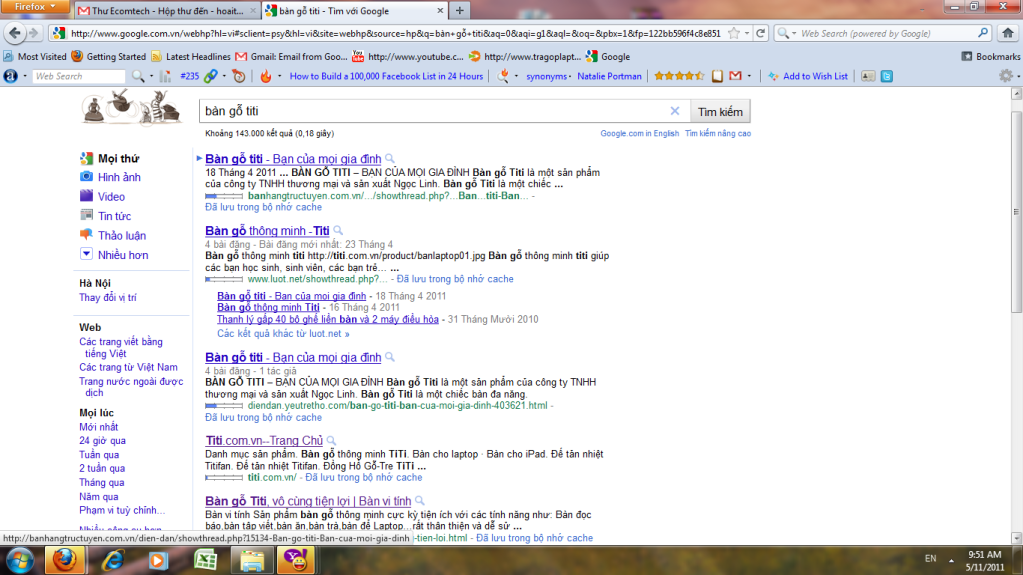Screen dimensions: 1023x575
Task: Switch to the Thư Ecomtech mail tab
Action: [167, 11]
